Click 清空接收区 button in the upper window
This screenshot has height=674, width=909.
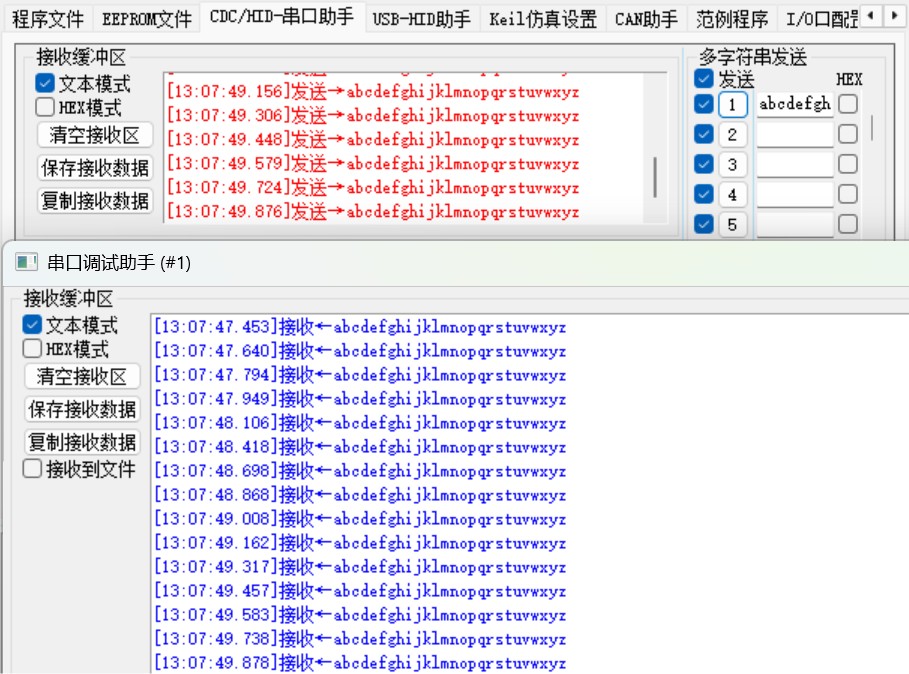(95, 135)
